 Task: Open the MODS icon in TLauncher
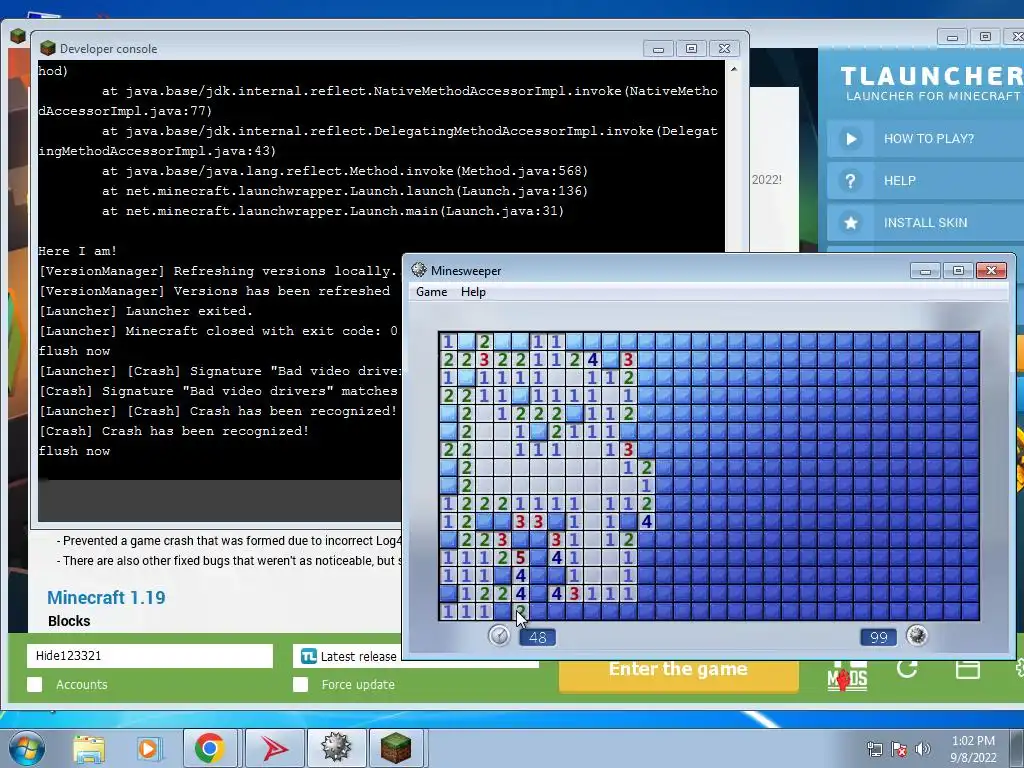click(x=847, y=678)
